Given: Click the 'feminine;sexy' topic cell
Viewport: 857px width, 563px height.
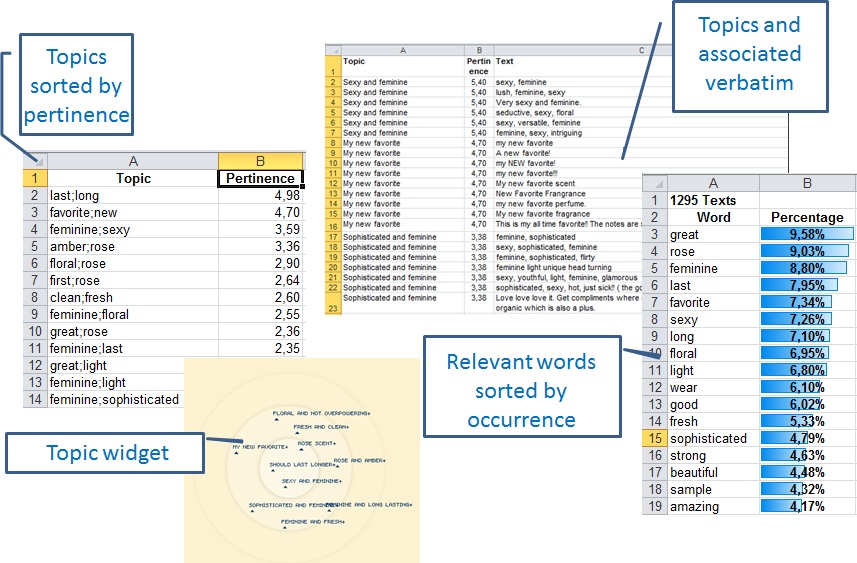Looking at the screenshot, I should [133, 230].
